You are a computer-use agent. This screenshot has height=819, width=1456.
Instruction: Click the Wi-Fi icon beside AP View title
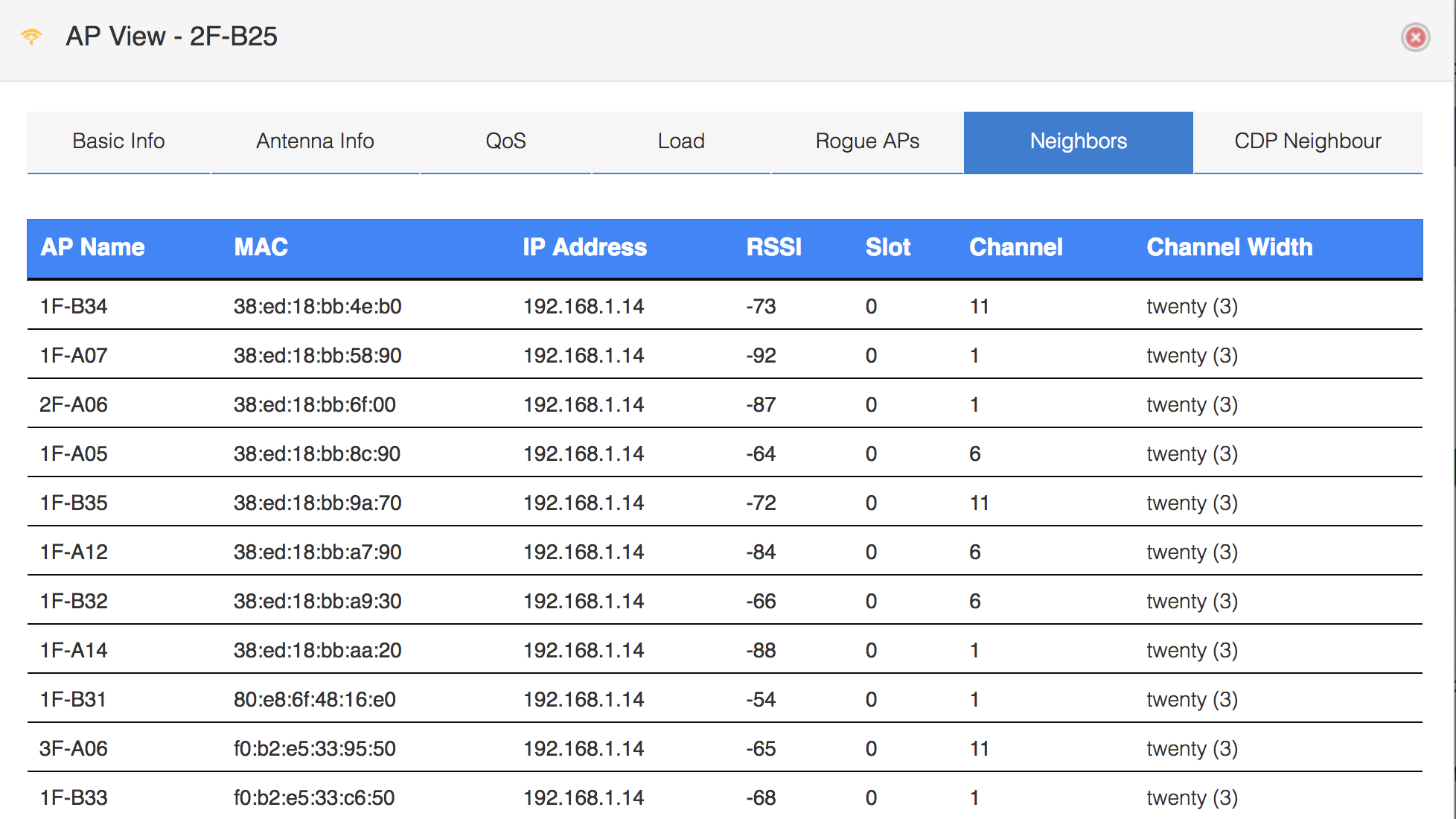31,36
